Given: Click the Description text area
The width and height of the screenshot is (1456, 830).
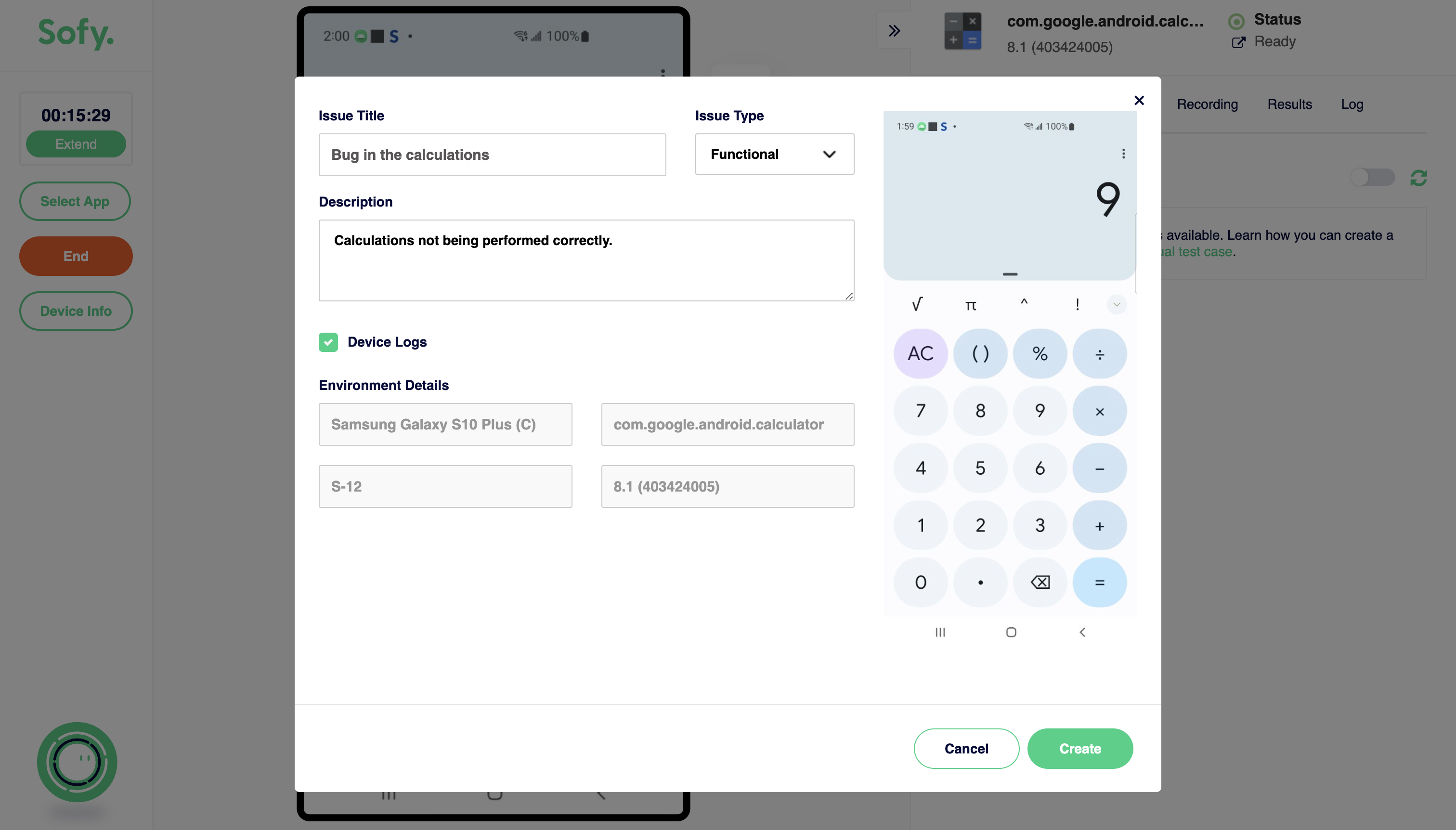Looking at the screenshot, I should 586,260.
